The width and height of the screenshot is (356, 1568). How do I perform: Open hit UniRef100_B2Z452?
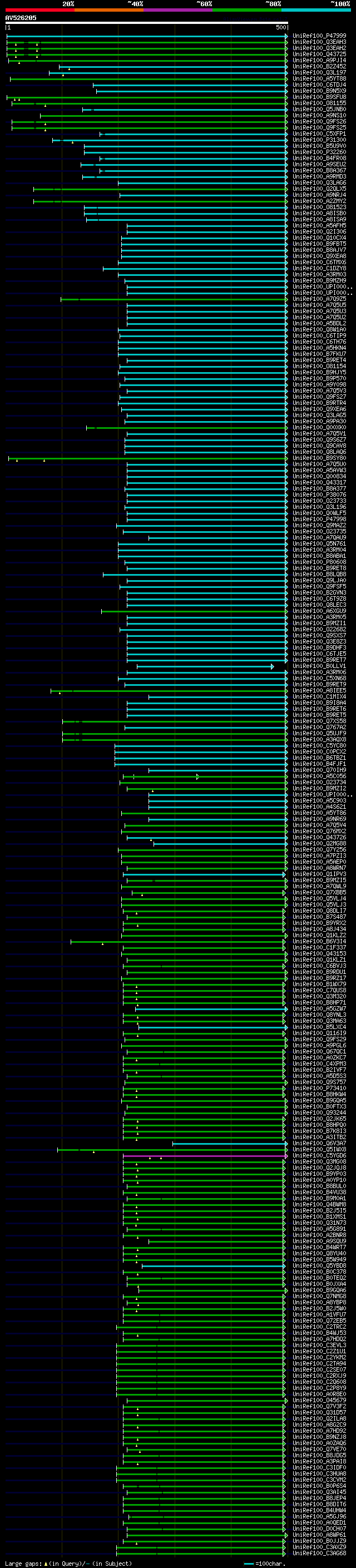coord(319,66)
